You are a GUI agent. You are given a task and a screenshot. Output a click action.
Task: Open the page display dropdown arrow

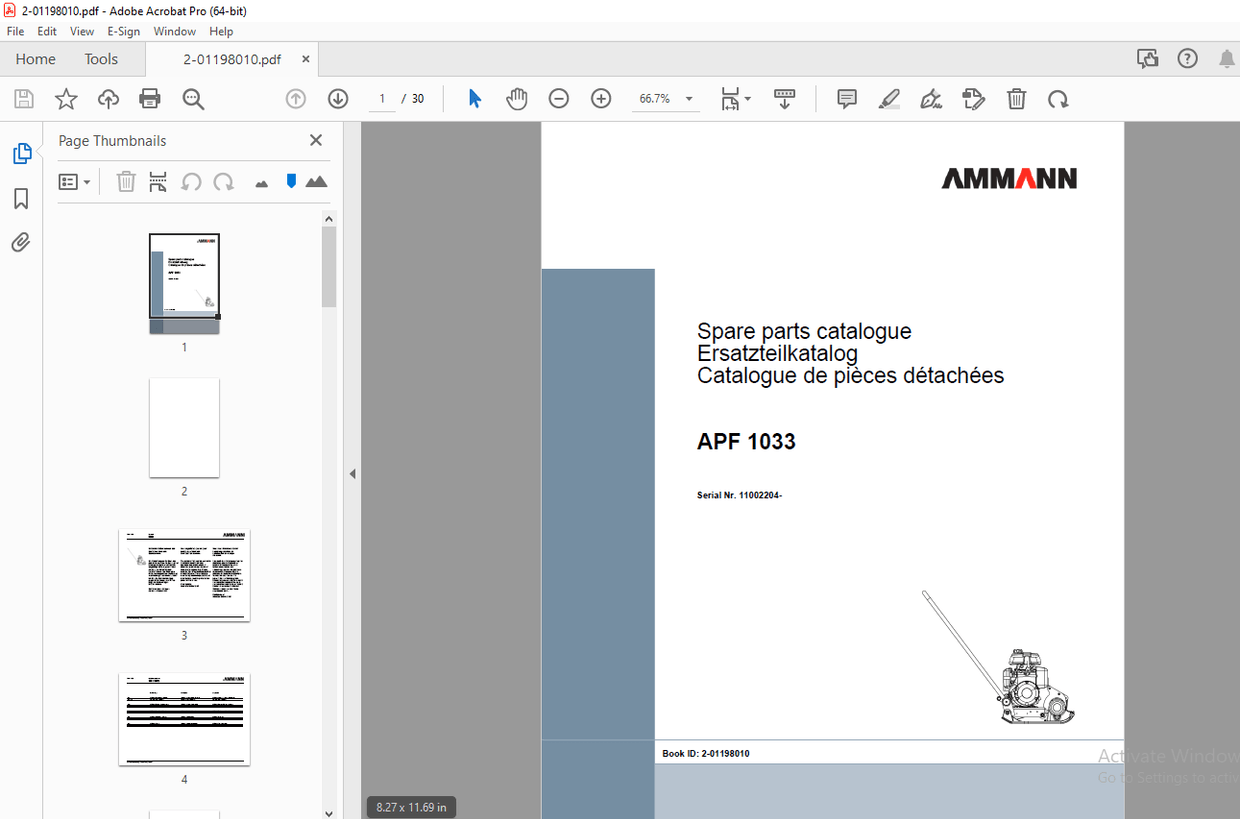[746, 98]
